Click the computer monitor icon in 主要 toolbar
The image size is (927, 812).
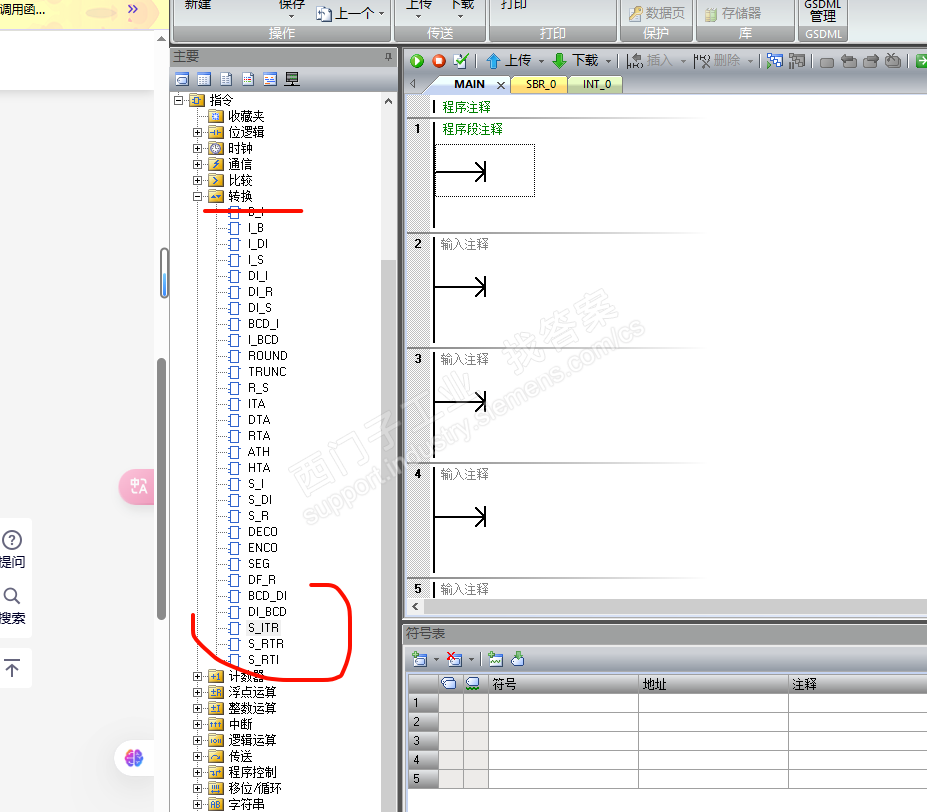(292, 79)
